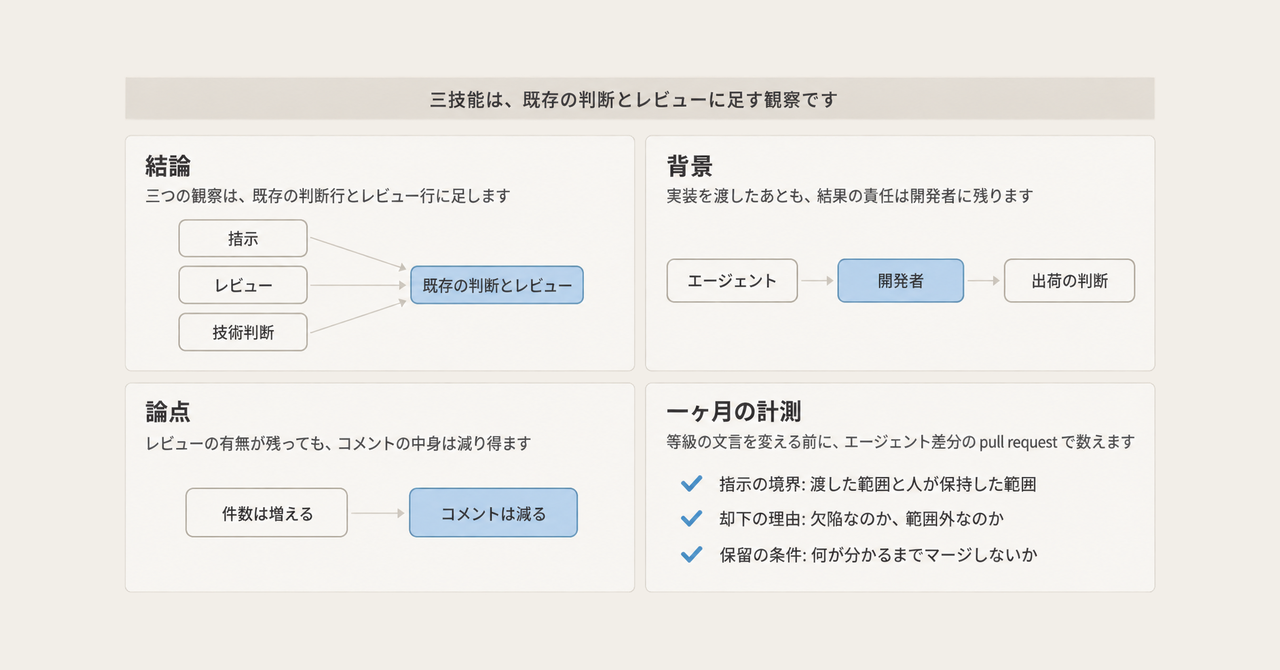Select the blue 開発者 box
The image size is (1280, 670).
coord(901,281)
